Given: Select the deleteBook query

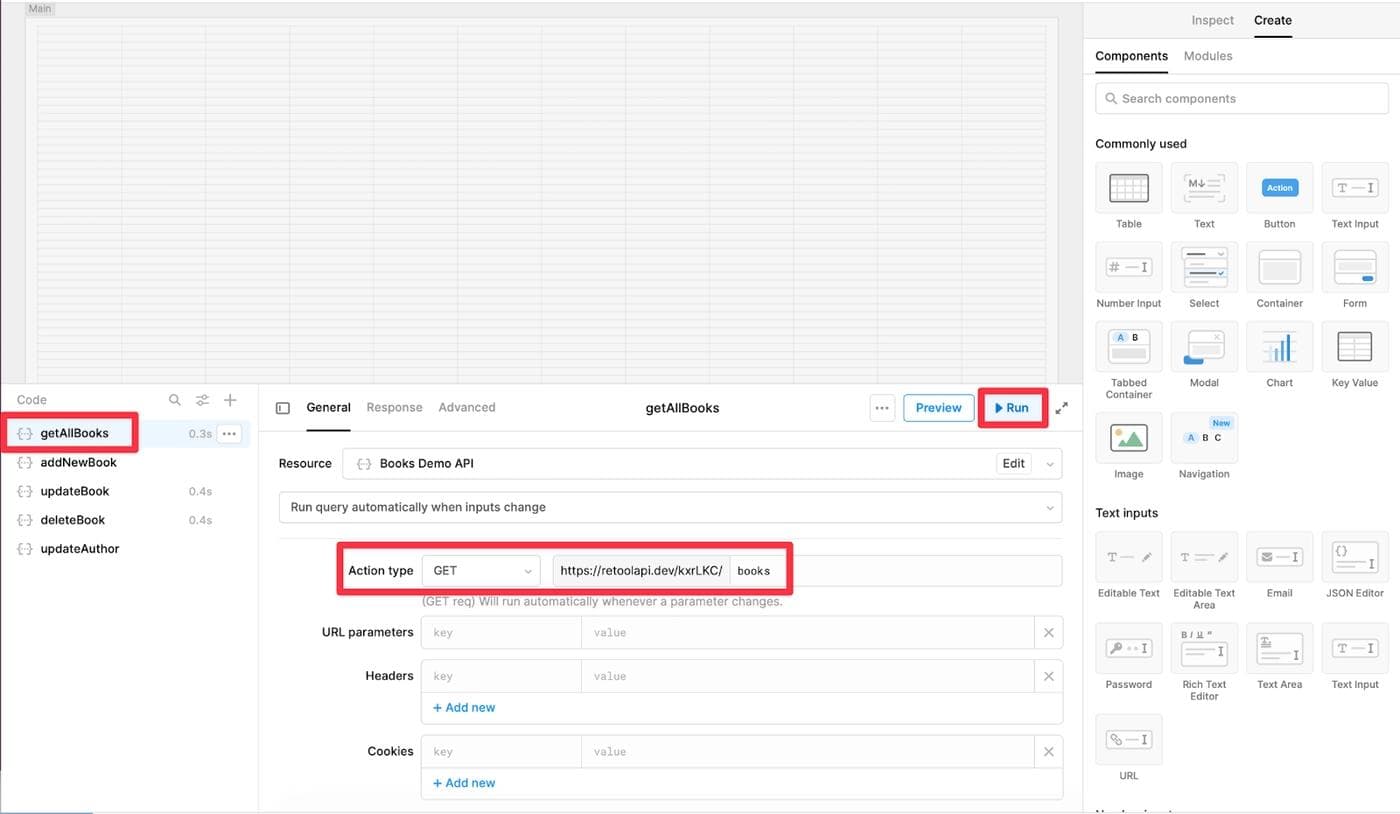Looking at the screenshot, I should pyautogui.click(x=72, y=520).
